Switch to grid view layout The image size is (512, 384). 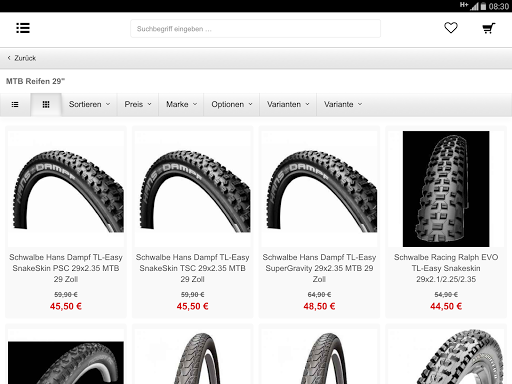click(x=46, y=105)
